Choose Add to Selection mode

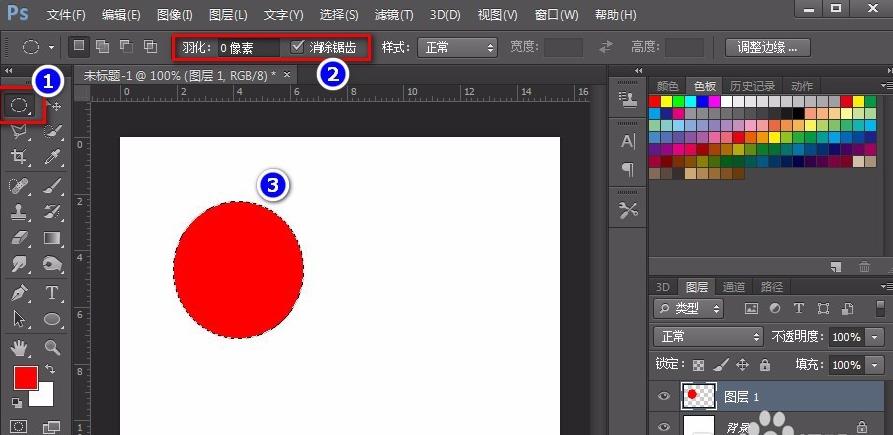click(102, 47)
